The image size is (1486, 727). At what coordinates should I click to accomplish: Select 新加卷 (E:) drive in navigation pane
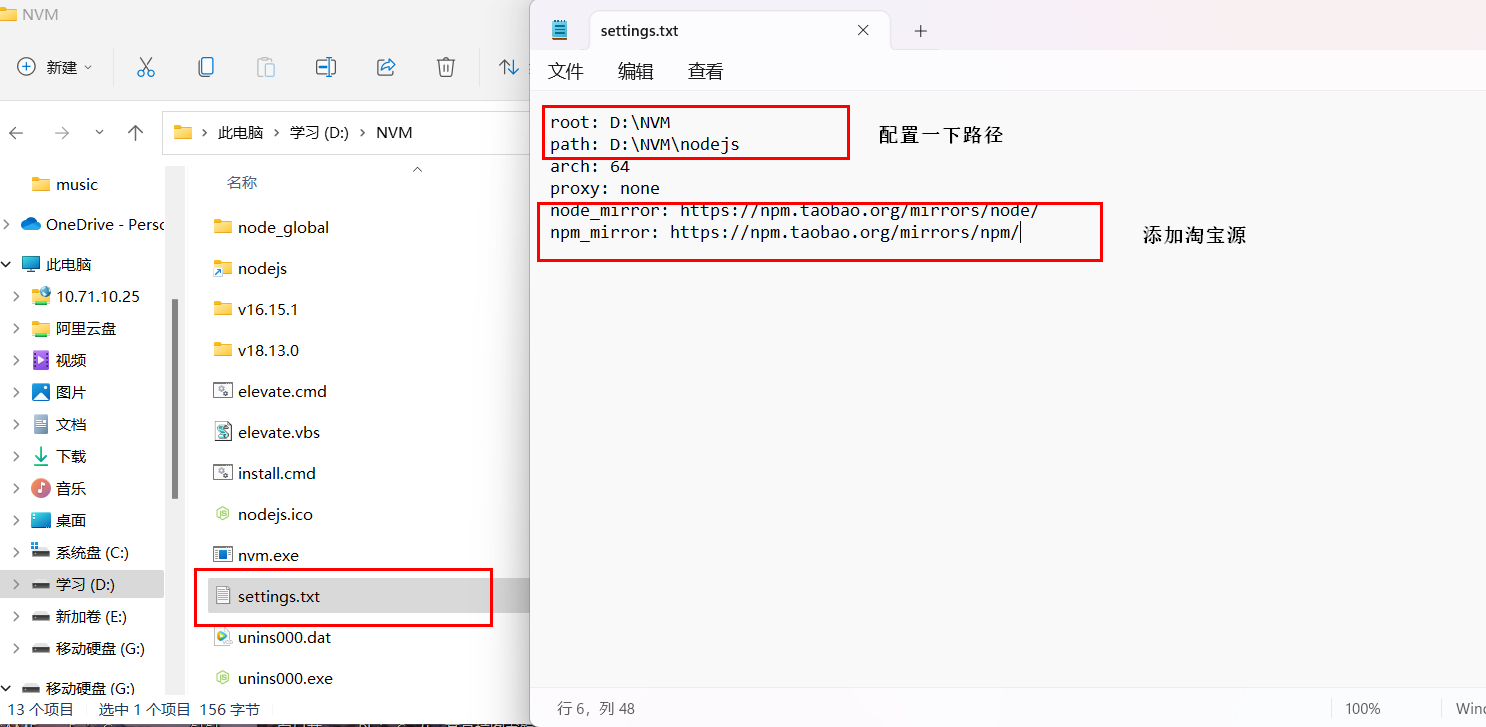click(80, 616)
